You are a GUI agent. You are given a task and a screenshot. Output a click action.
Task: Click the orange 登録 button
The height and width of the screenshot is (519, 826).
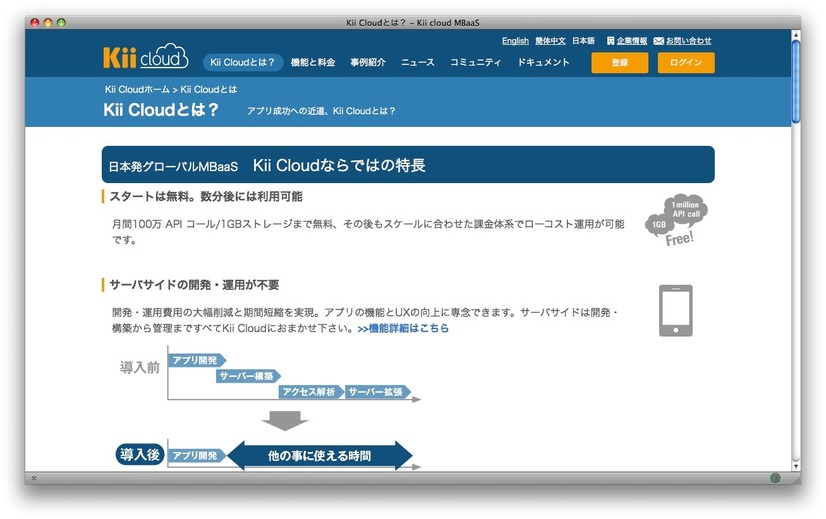[x=620, y=62]
